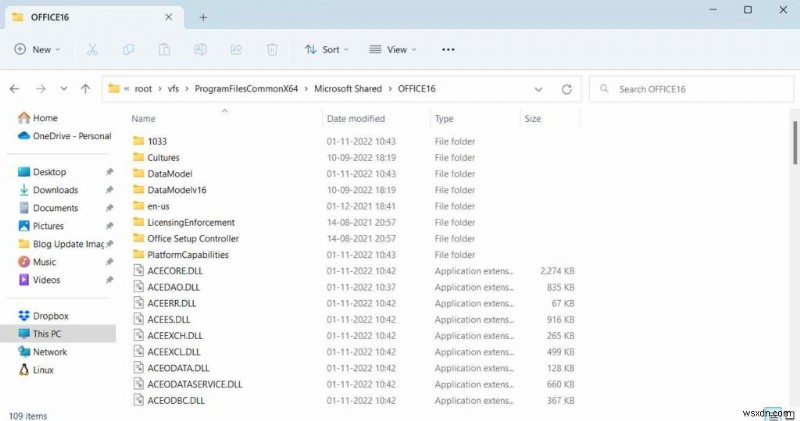This screenshot has width=800, height=421.
Task: Open the See more three-dots menu
Action: pyautogui.click(x=448, y=49)
